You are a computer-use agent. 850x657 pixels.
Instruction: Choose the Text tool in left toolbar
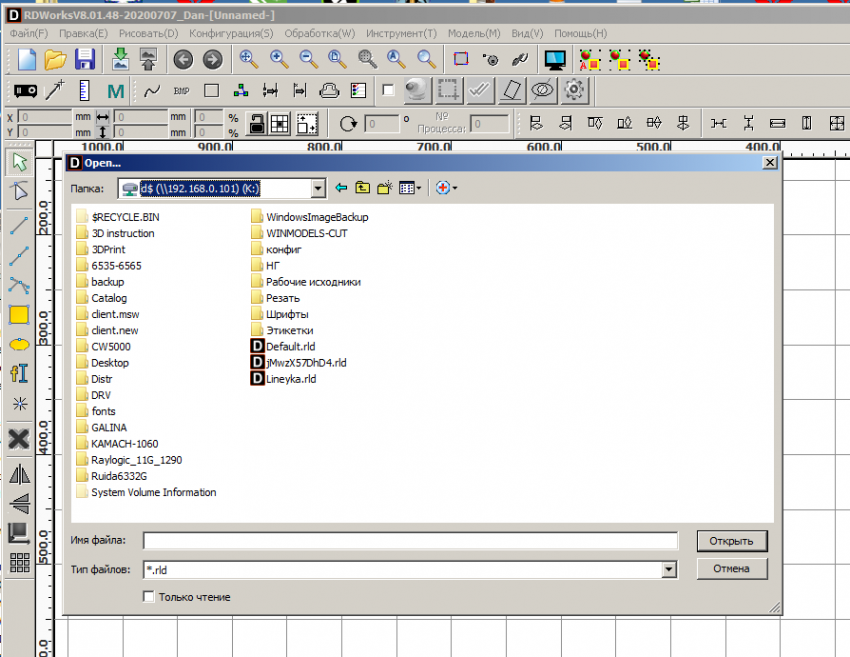coord(18,373)
